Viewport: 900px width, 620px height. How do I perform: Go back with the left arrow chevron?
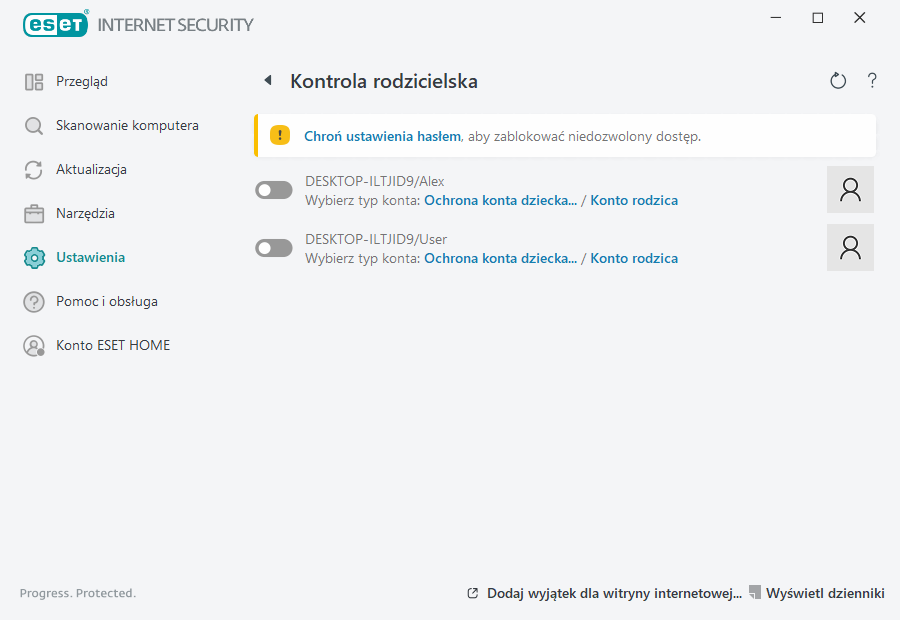click(x=266, y=79)
